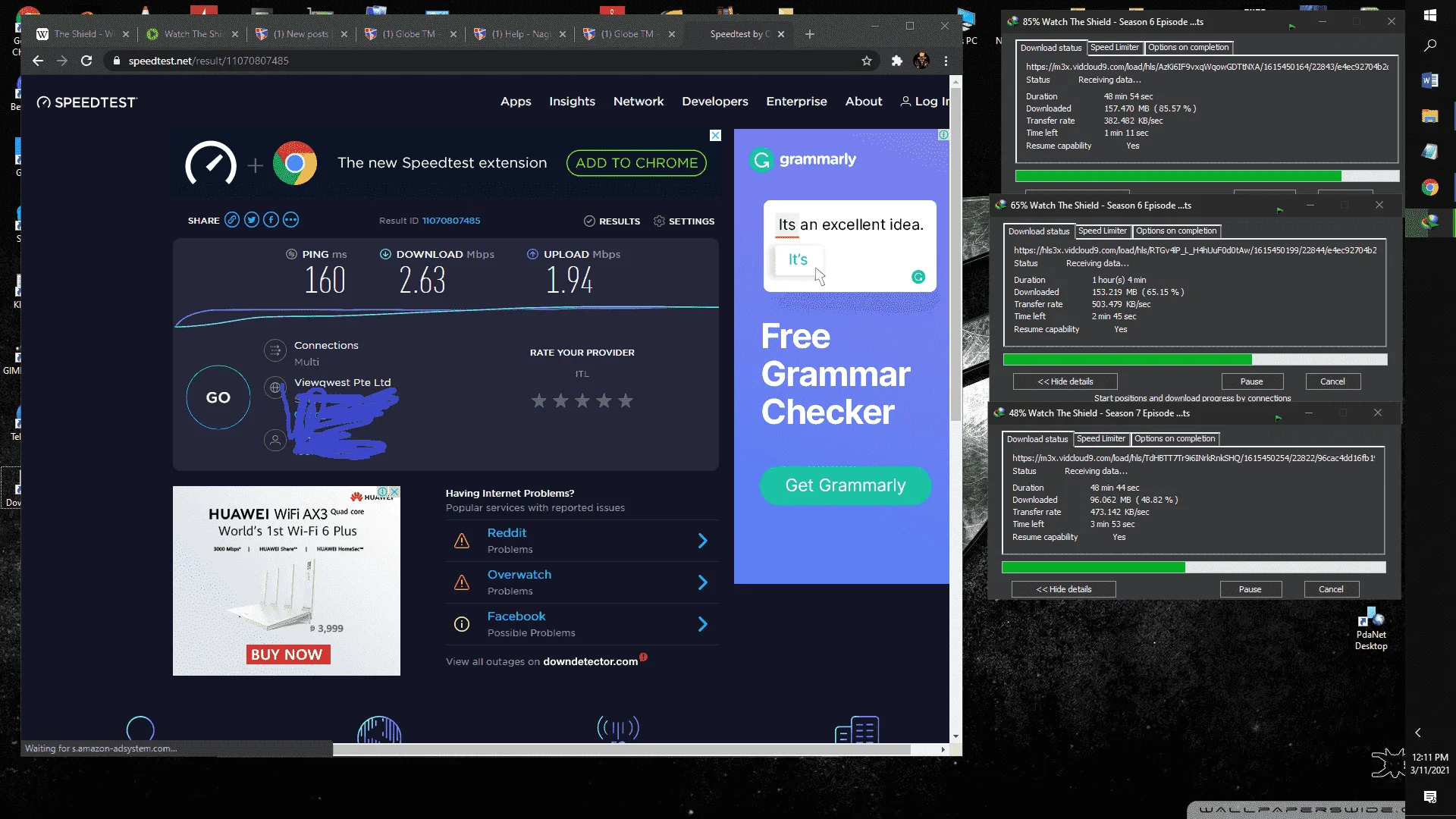1456x819 pixels.
Task: Open Speed Limiter tab in 85% download window
Action: [1114, 47]
